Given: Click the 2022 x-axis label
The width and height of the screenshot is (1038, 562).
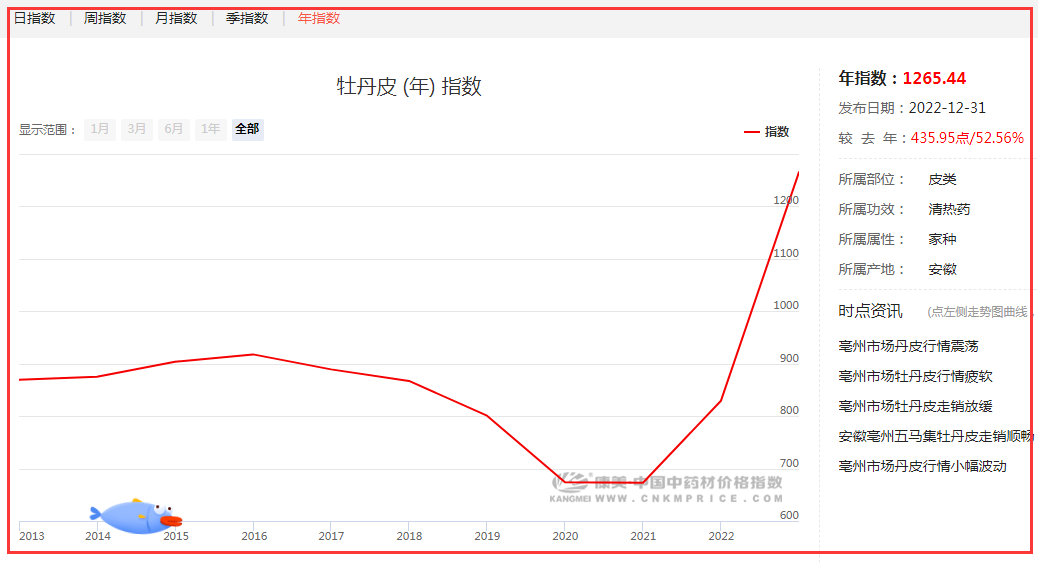Looking at the screenshot, I should (x=721, y=536).
